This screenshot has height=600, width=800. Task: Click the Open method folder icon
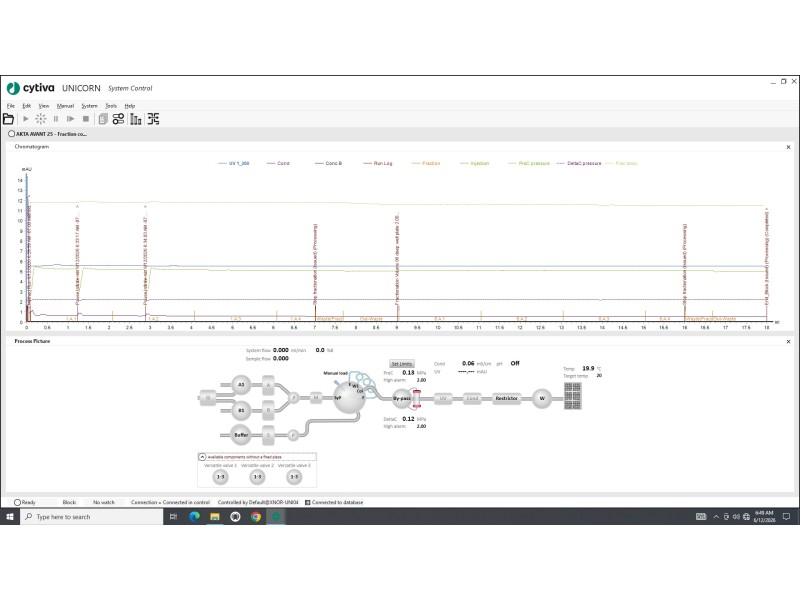(8, 119)
